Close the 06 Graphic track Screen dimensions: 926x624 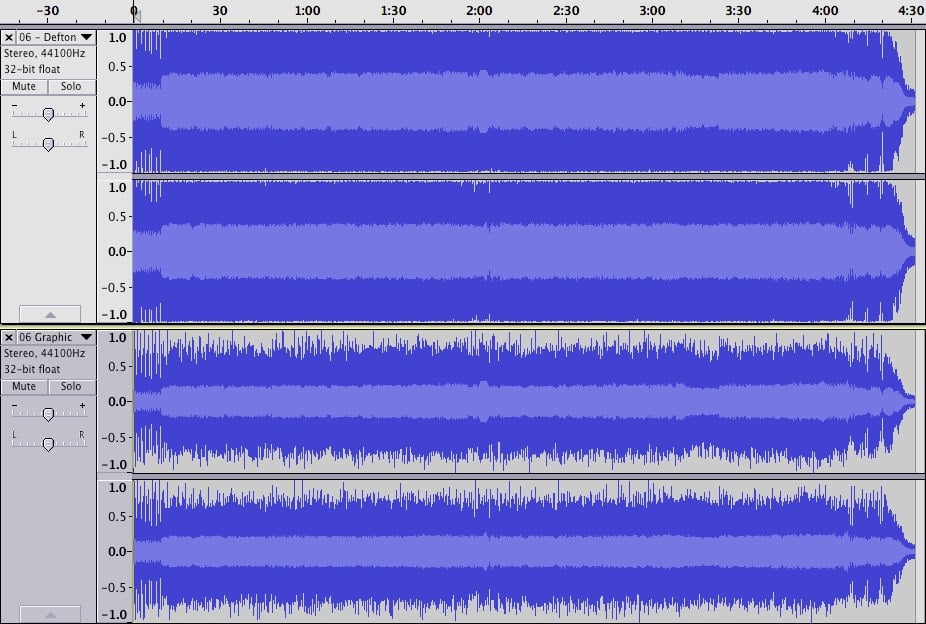click(8, 338)
